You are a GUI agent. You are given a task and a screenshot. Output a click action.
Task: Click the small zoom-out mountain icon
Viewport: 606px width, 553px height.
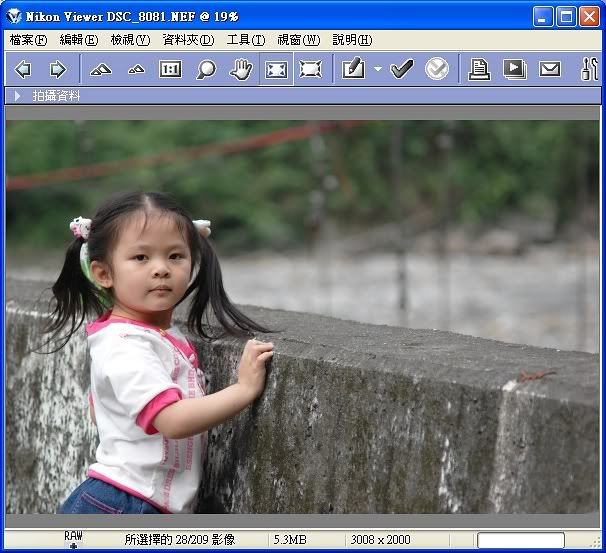(x=136, y=70)
